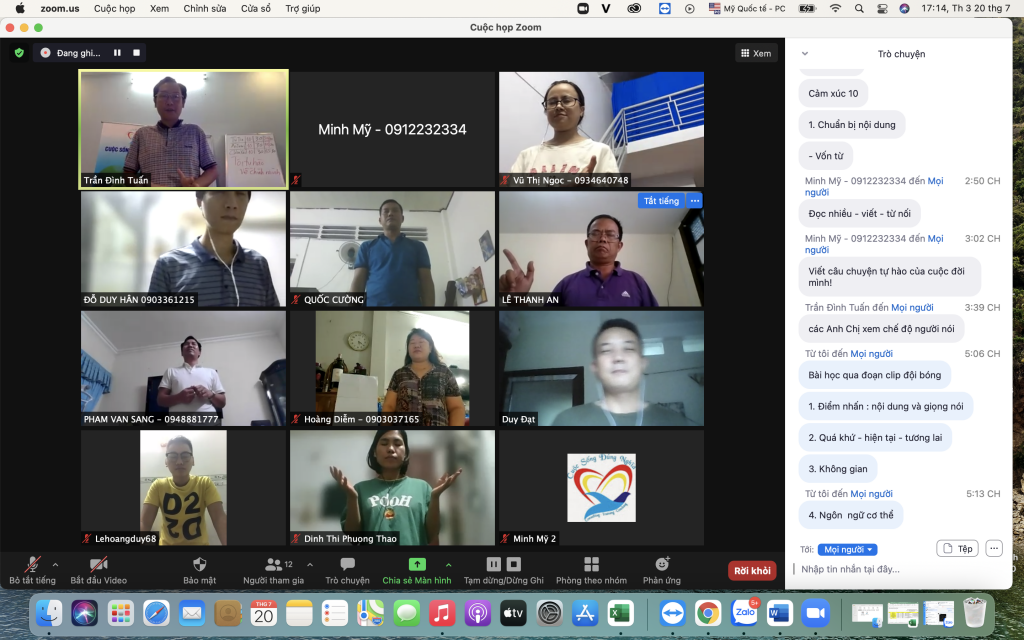The height and width of the screenshot is (640, 1024).
Task: Open Trash in Dock
Action: (x=974, y=613)
